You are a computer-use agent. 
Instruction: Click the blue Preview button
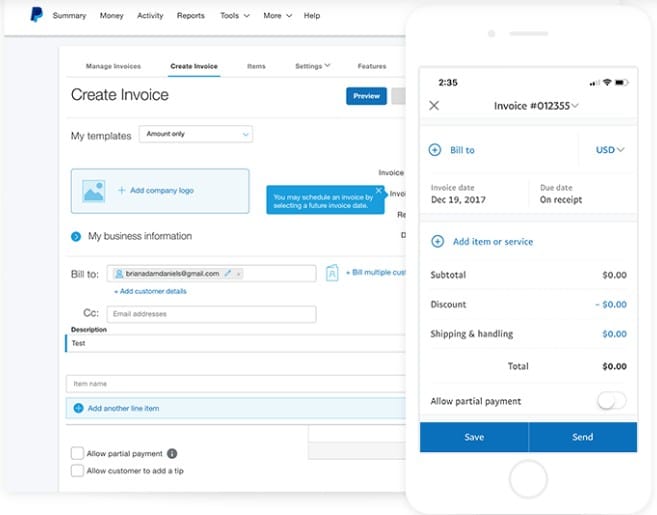point(366,96)
